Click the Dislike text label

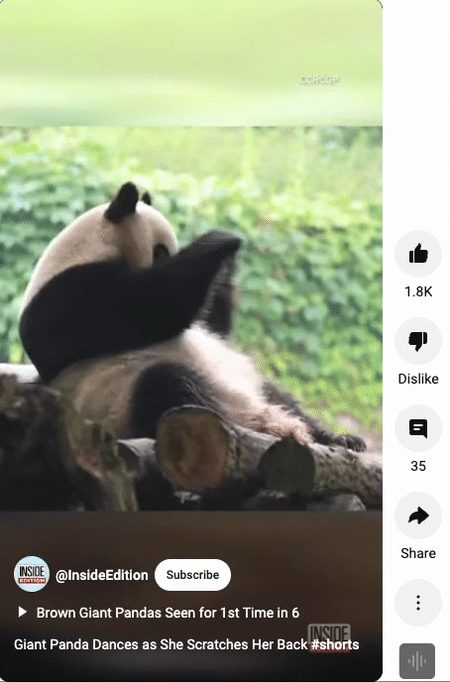[x=418, y=379]
